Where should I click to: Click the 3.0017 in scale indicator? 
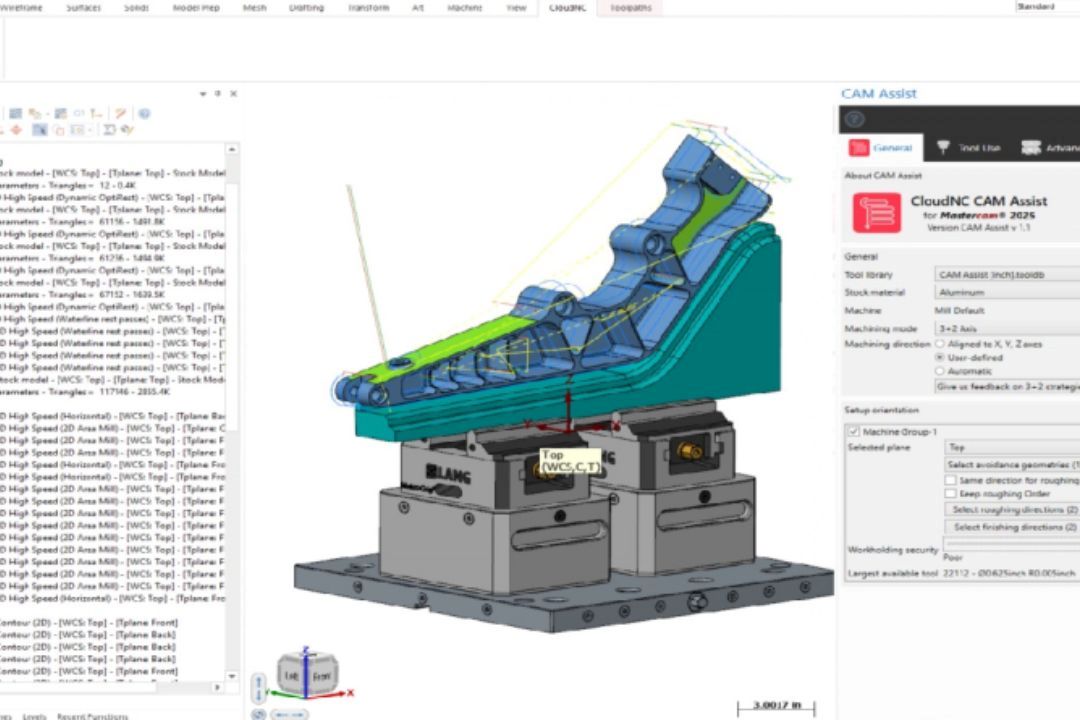[776, 706]
